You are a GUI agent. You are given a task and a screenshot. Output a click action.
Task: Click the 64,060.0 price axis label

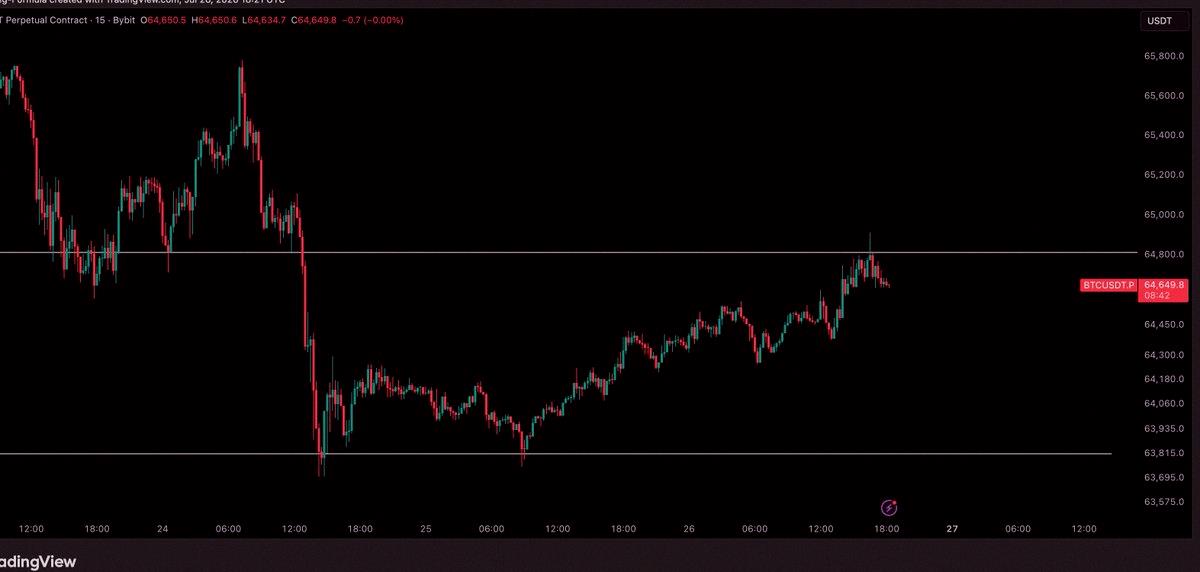(1163, 403)
